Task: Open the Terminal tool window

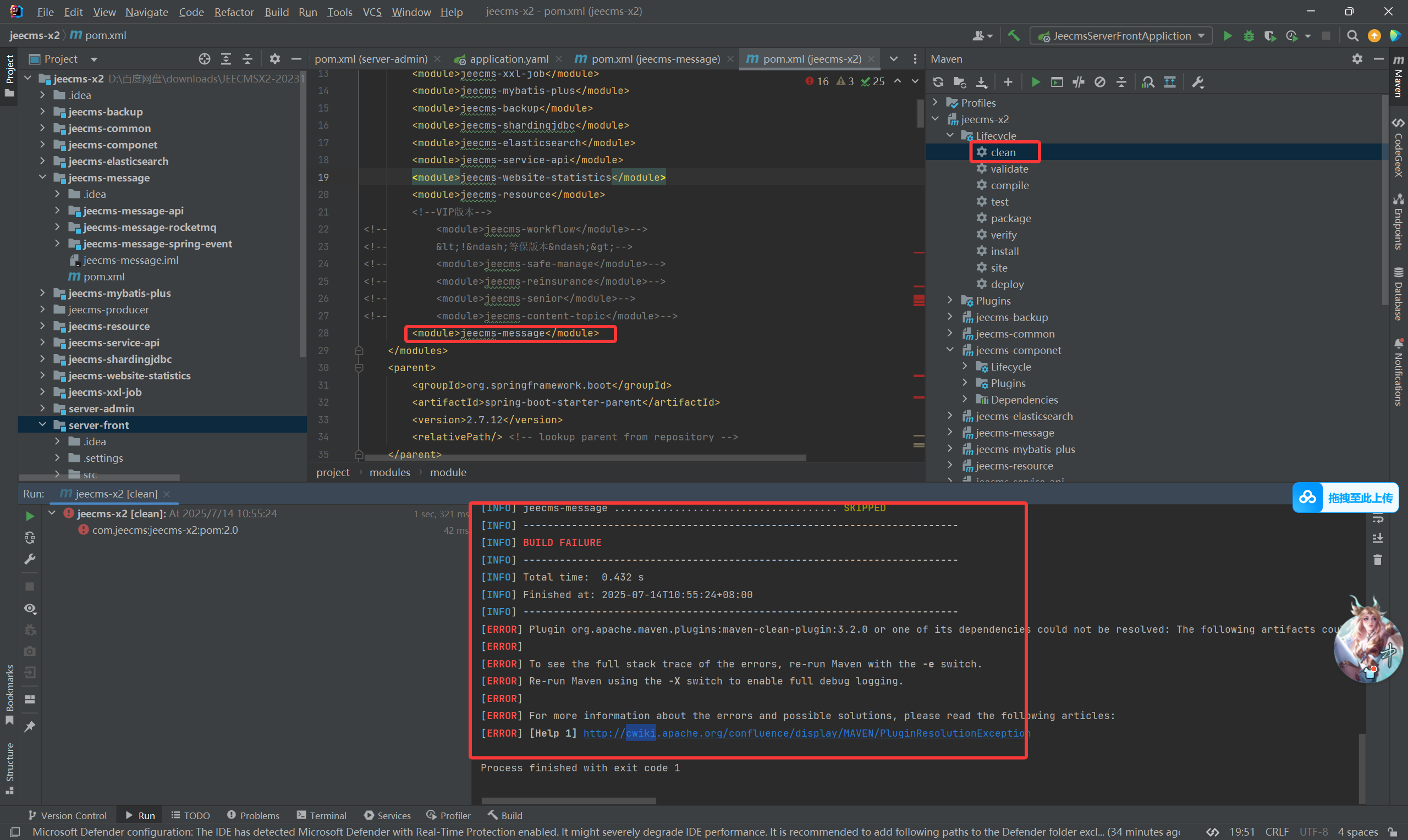Action: pos(322,815)
